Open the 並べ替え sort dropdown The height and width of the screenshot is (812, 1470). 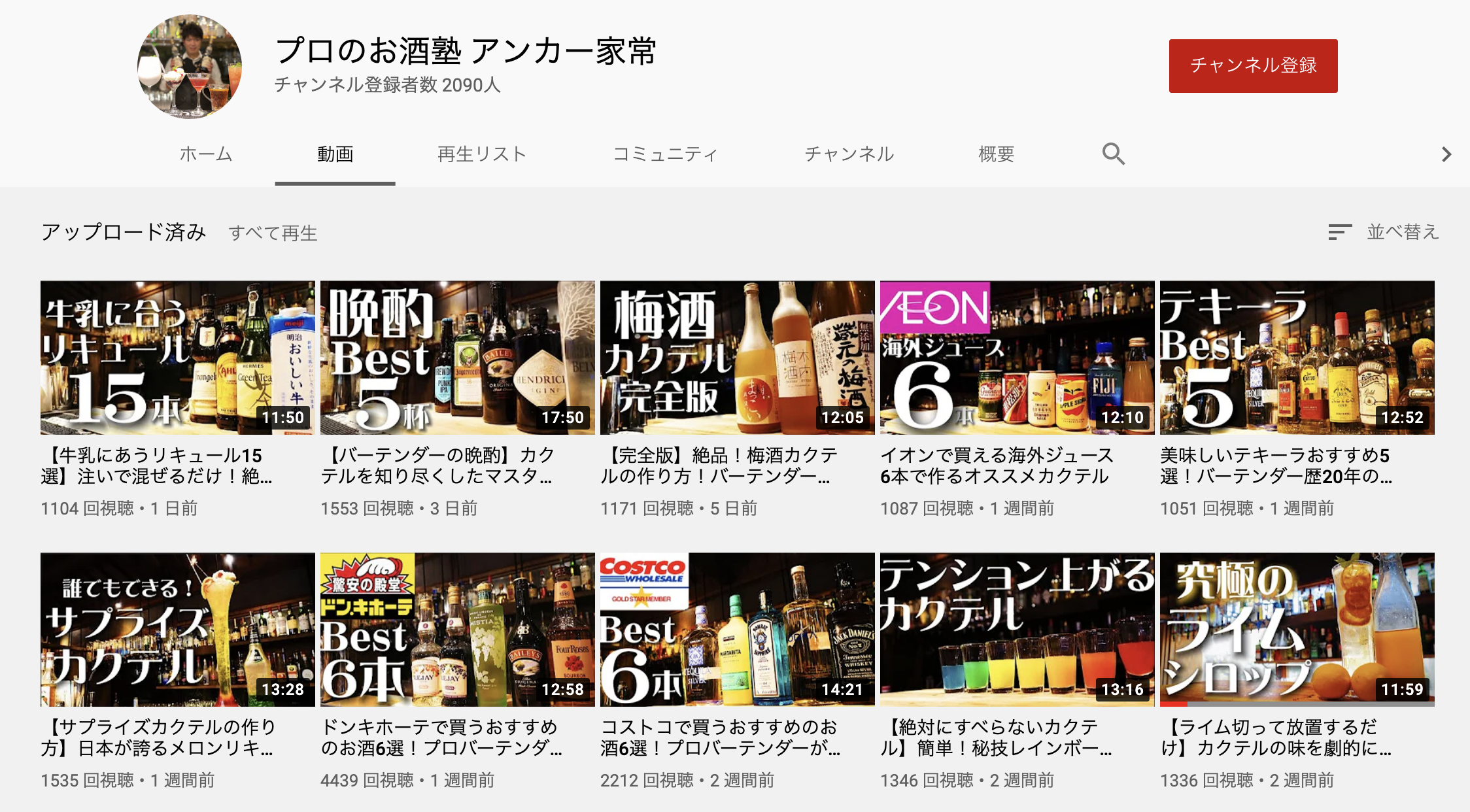click(1403, 232)
